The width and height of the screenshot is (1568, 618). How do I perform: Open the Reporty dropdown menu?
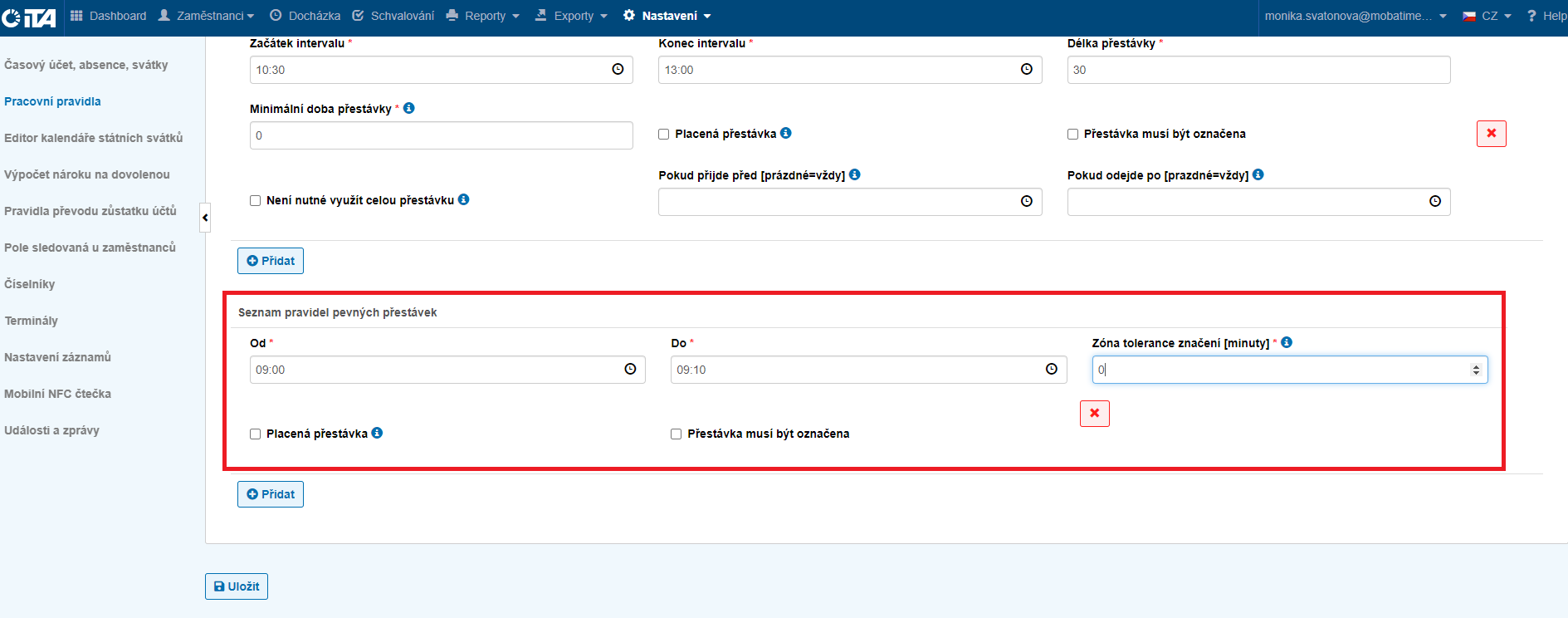tap(483, 16)
